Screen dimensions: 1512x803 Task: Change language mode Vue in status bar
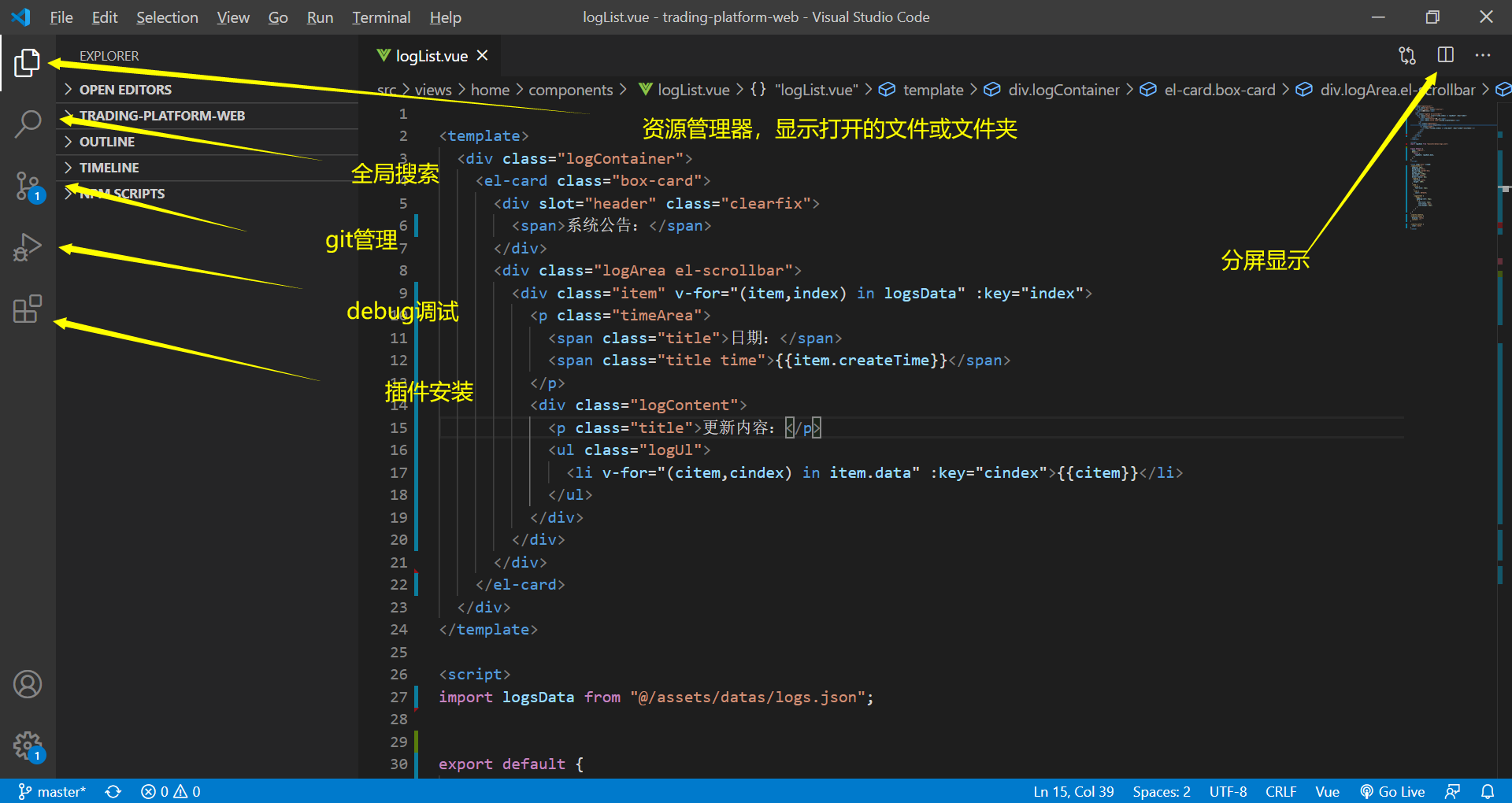point(1327,791)
